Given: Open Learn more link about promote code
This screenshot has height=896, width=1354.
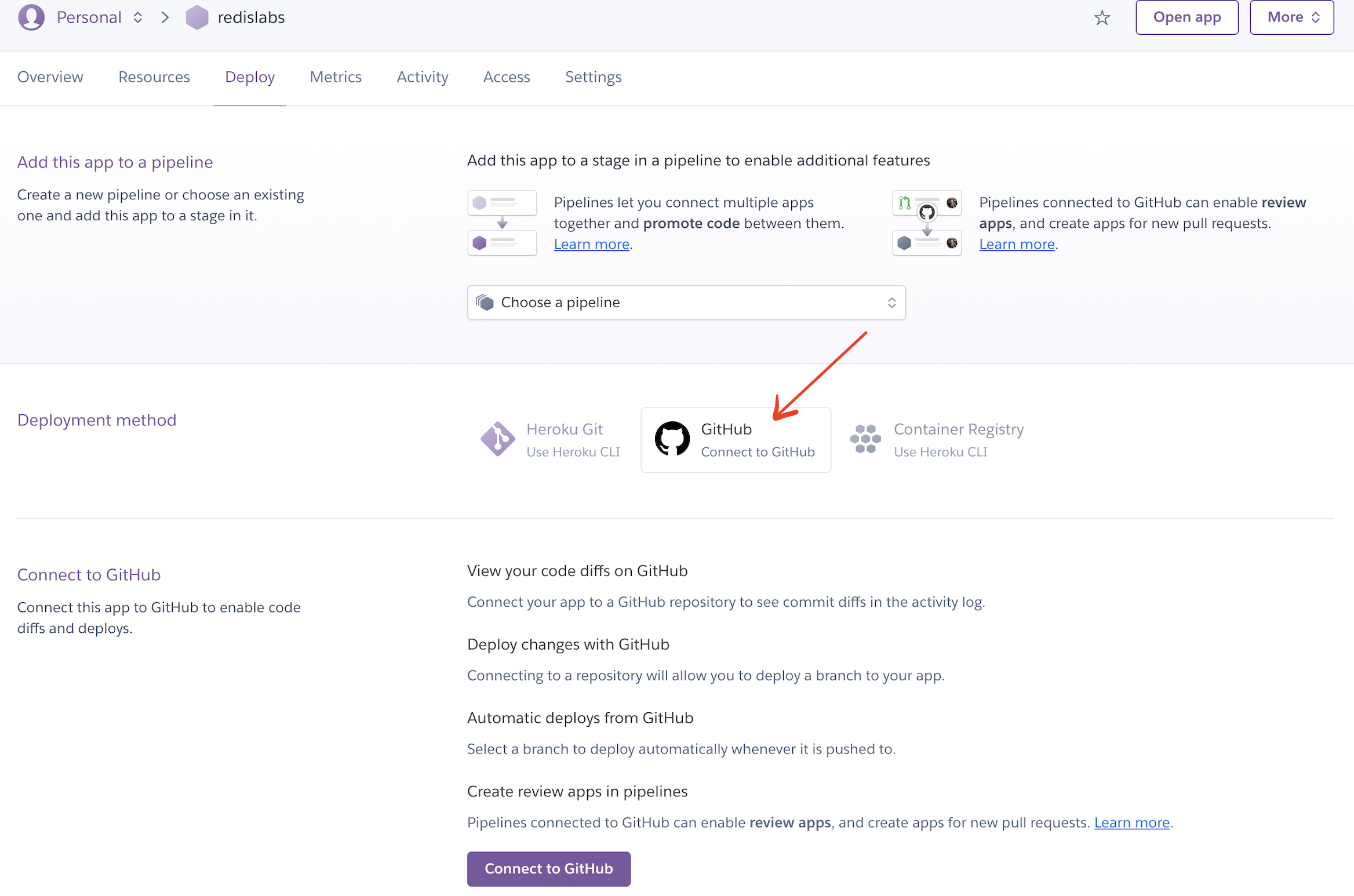Looking at the screenshot, I should click(592, 245).
